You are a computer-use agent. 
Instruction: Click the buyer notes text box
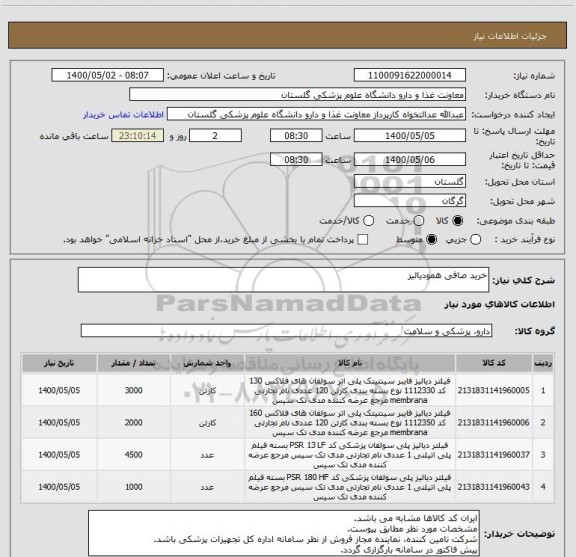[x=284, y=533]
